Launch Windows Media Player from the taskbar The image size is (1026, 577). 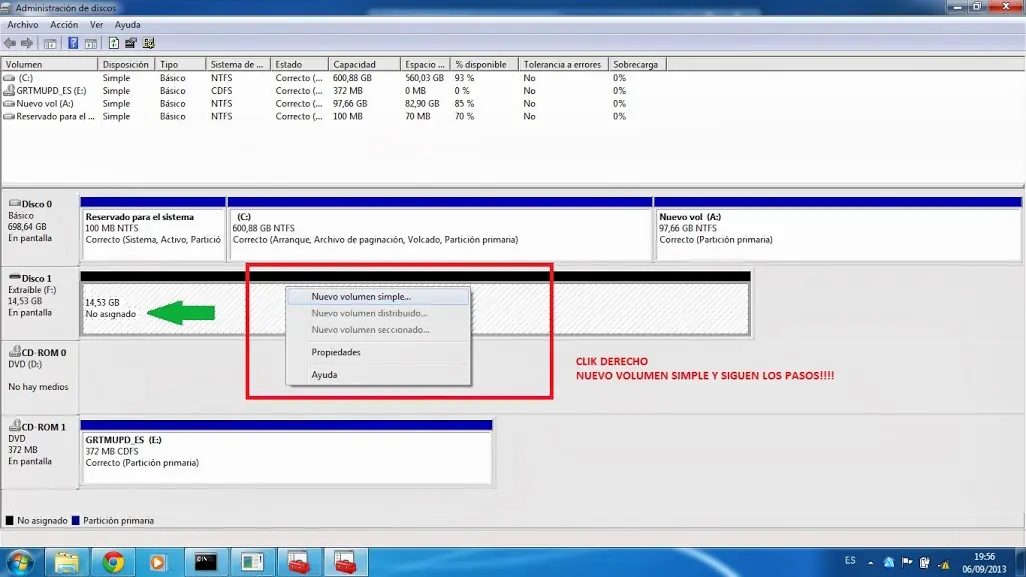pos(159,560)
